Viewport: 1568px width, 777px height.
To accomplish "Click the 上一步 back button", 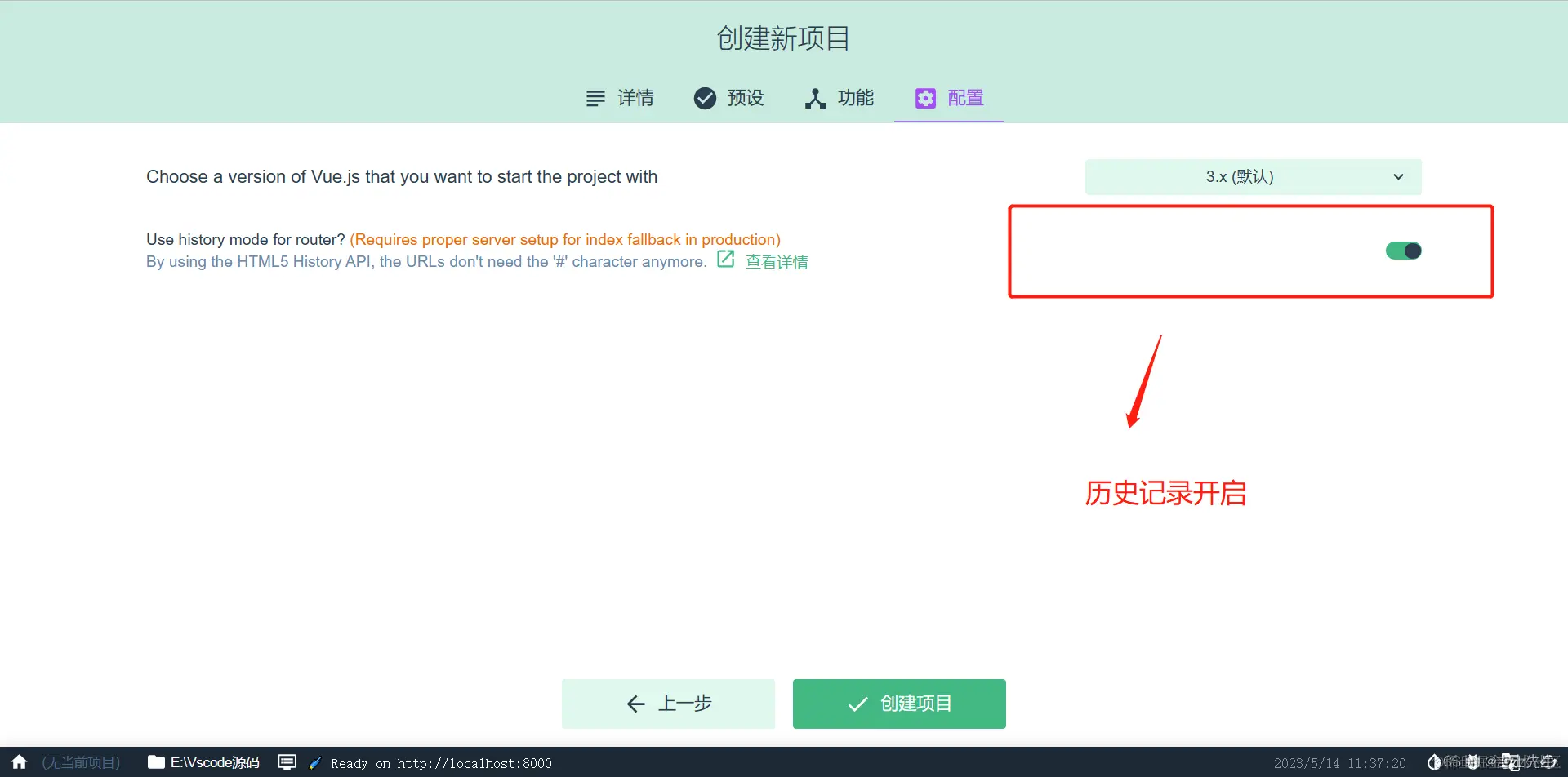I will point(668,703).
